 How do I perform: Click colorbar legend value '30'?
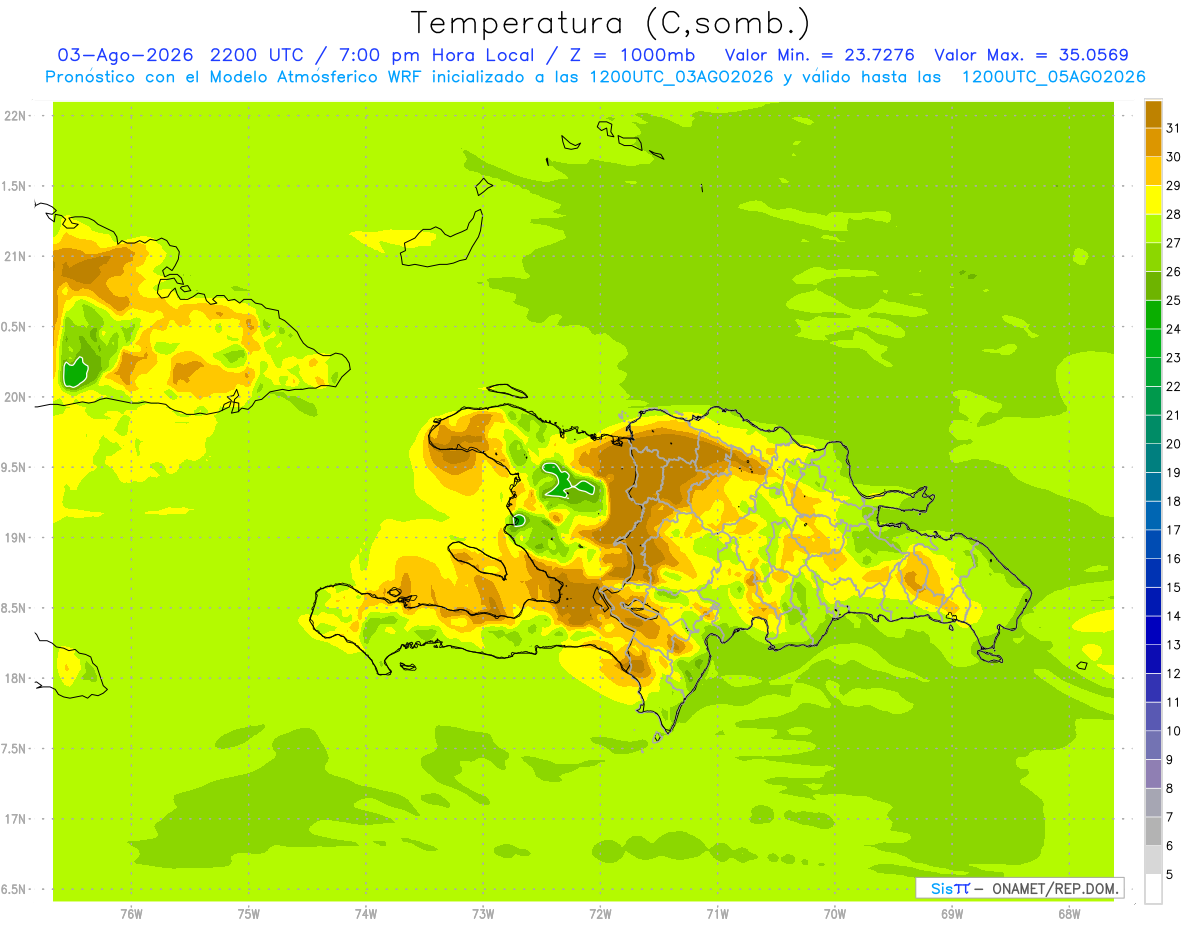[x=1173, y=157]
